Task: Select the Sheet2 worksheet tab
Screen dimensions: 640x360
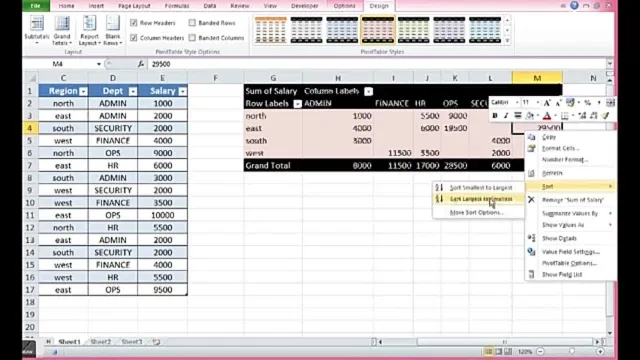Action: 100,342
